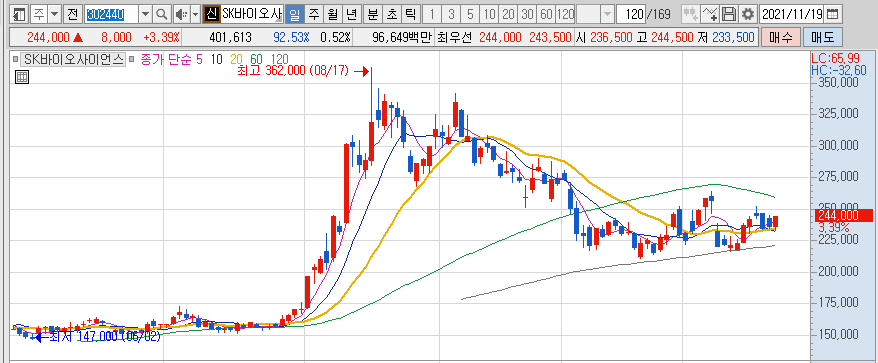
Task: Click the current price 244,000 in info bar
Action: coord(48,38)
